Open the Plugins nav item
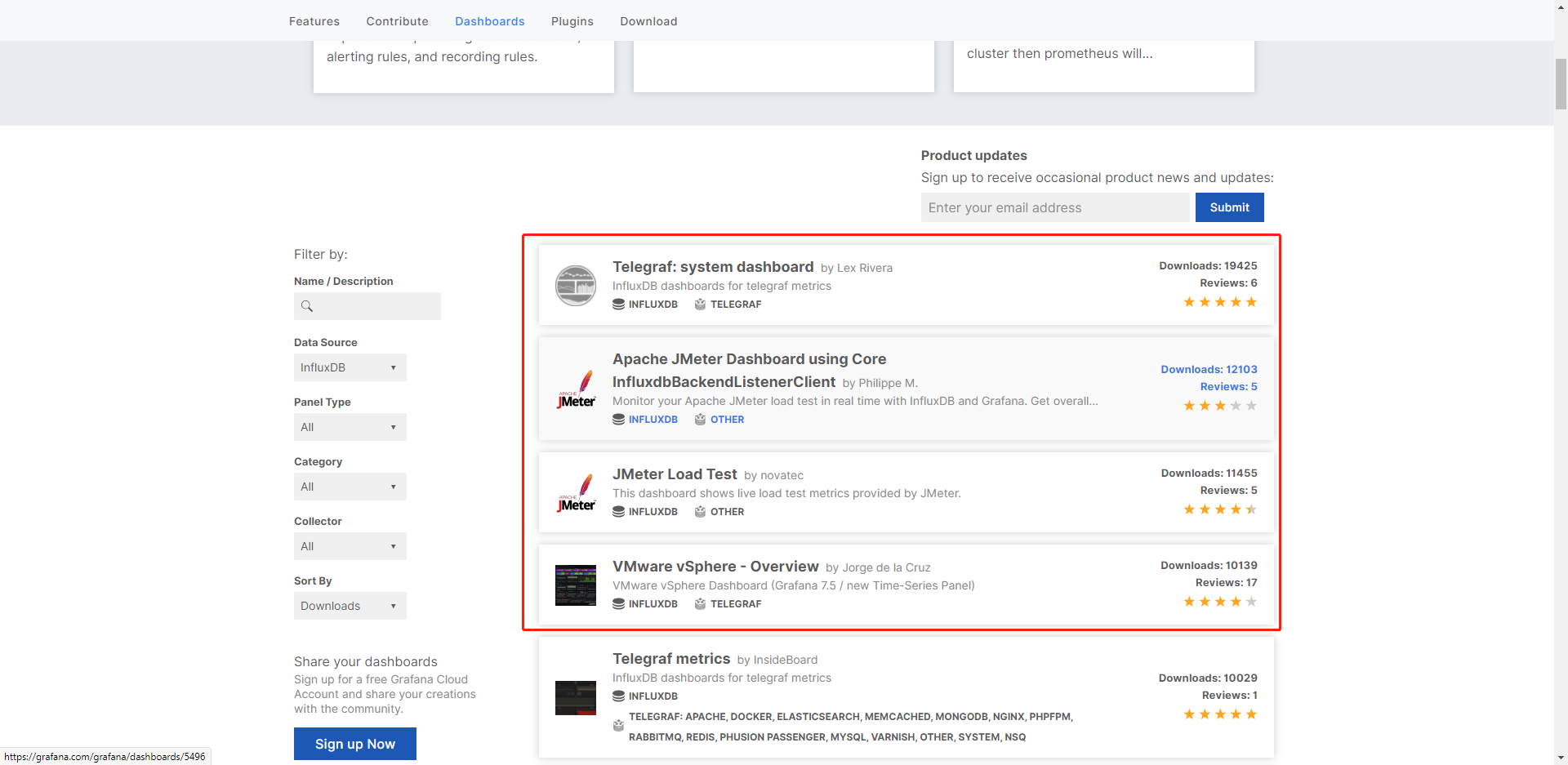Image resolution: width=1568 pixels, height=765 pixels. (572, 21)
